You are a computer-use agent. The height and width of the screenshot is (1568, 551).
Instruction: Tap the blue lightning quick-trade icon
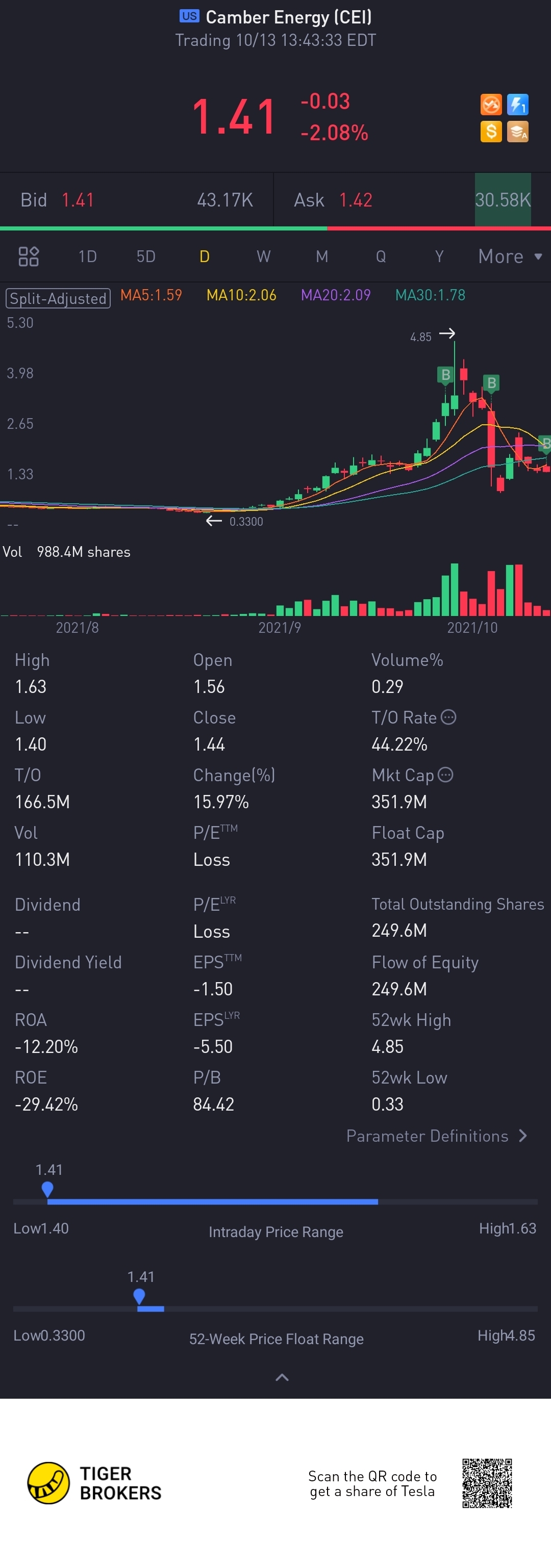tap(517, 105)
